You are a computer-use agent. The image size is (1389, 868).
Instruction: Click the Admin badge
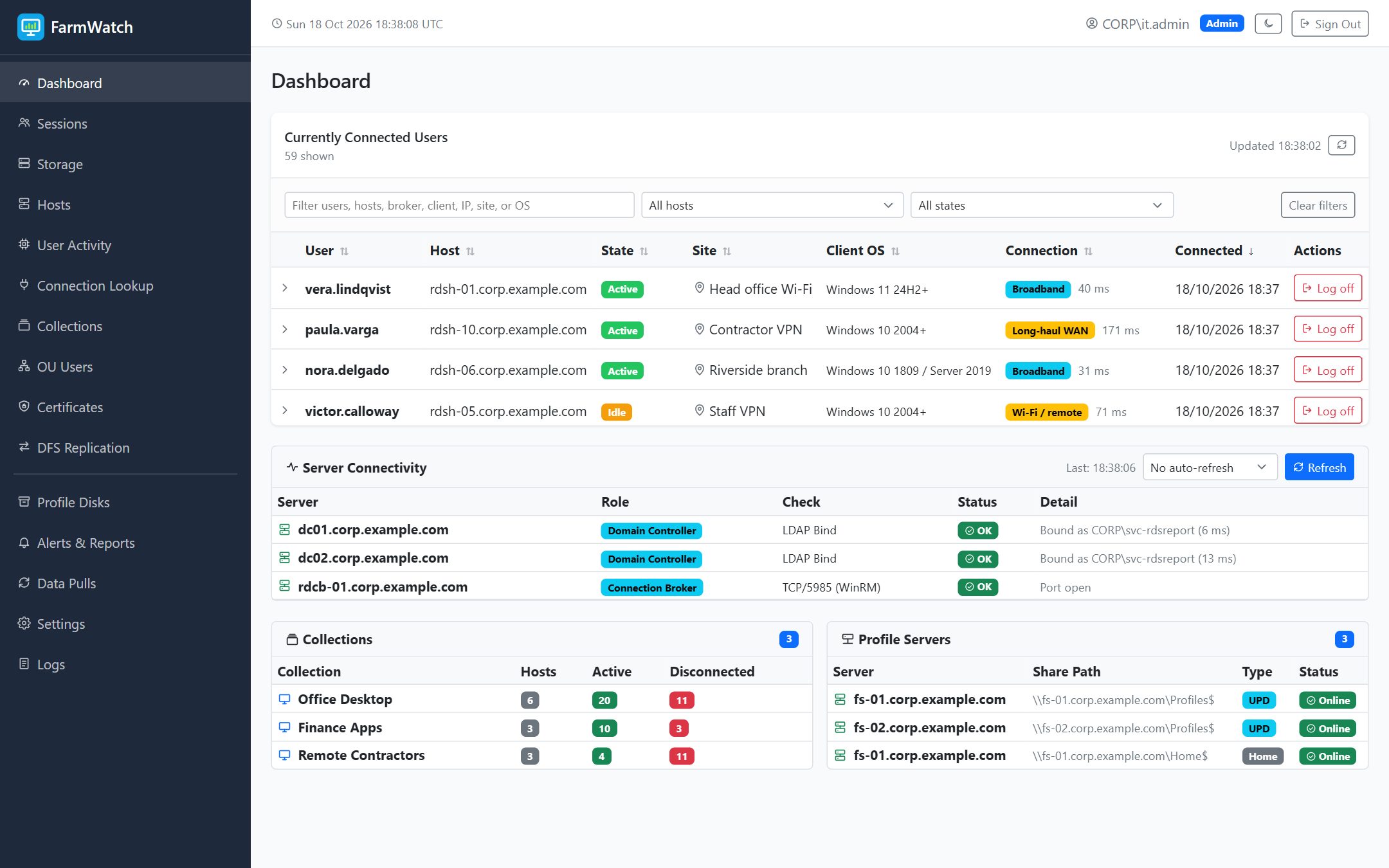coord(1221,23)
